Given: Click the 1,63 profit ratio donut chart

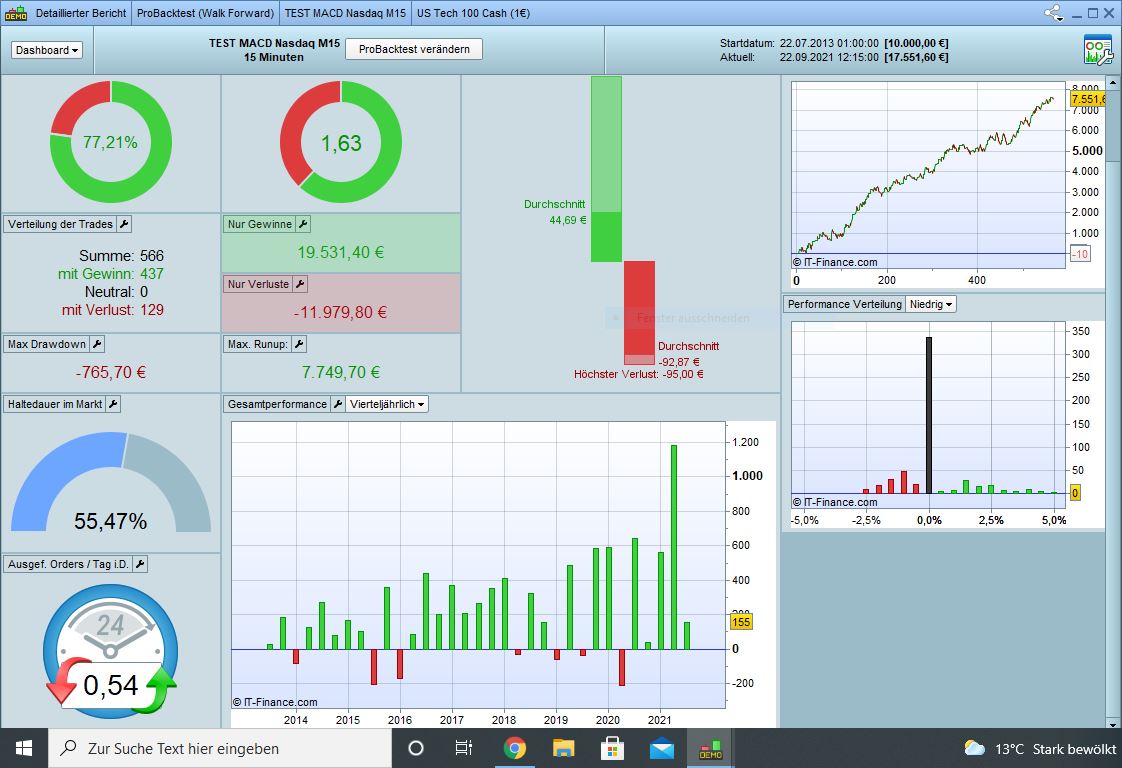Looking at the screenshot, I should click(341, 142).
